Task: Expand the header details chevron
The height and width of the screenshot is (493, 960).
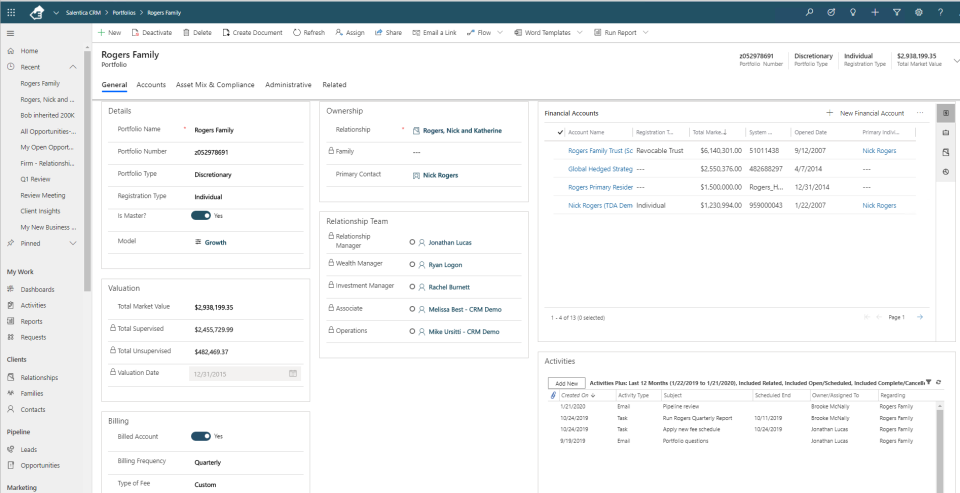Action: pos(956,61)
